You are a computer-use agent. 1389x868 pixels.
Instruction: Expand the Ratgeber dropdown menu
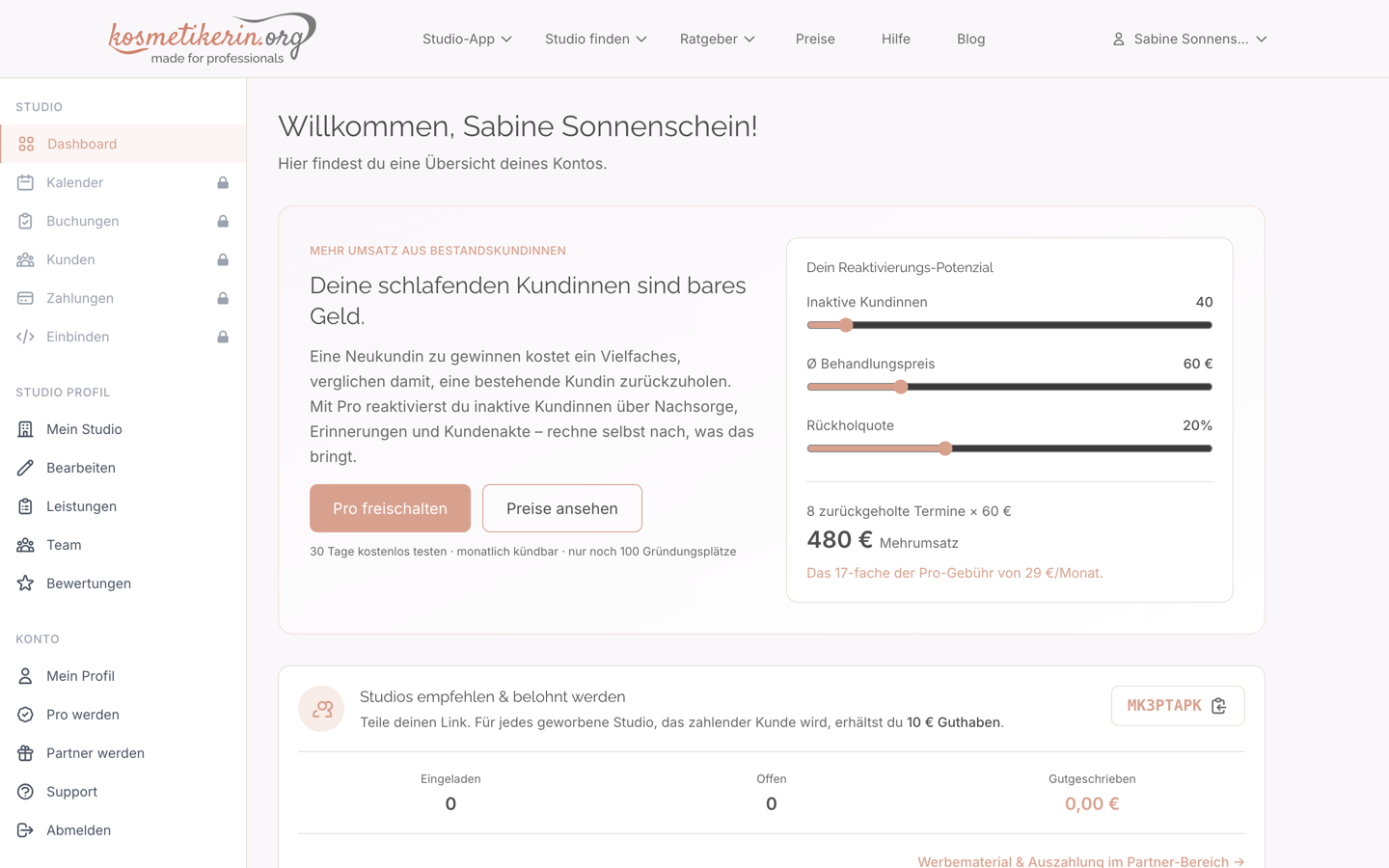[717, 39]
